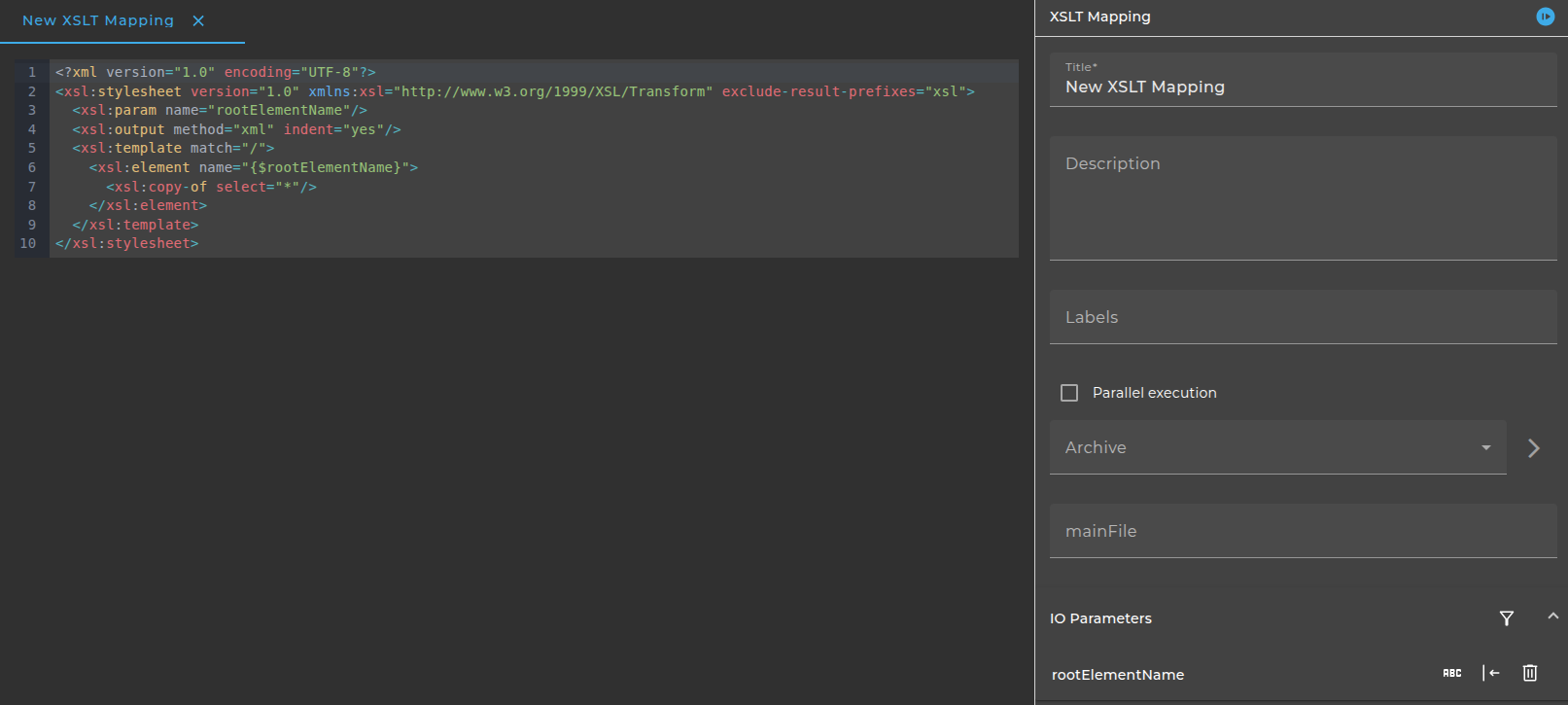
Task: Click the xsl:param line in the editor
Action: [x=220, y=110]
